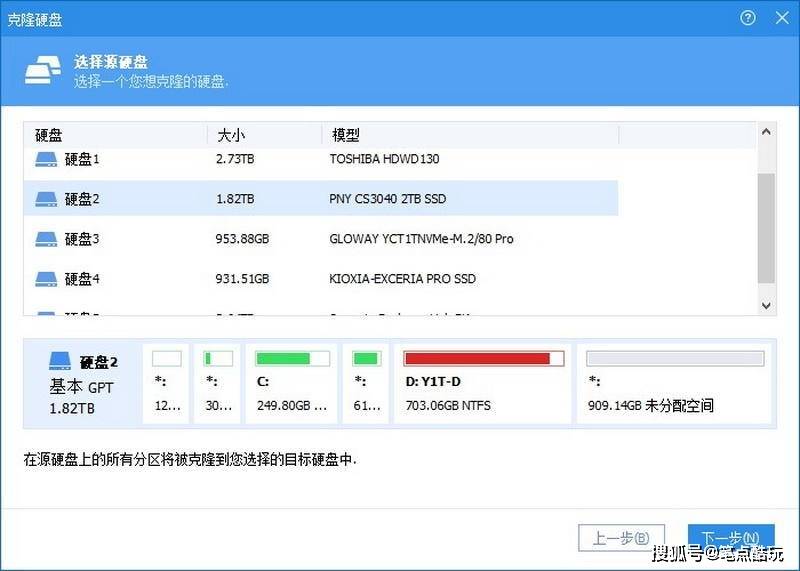
Task: Select the first 12... partition block
Action: point(166,383)
